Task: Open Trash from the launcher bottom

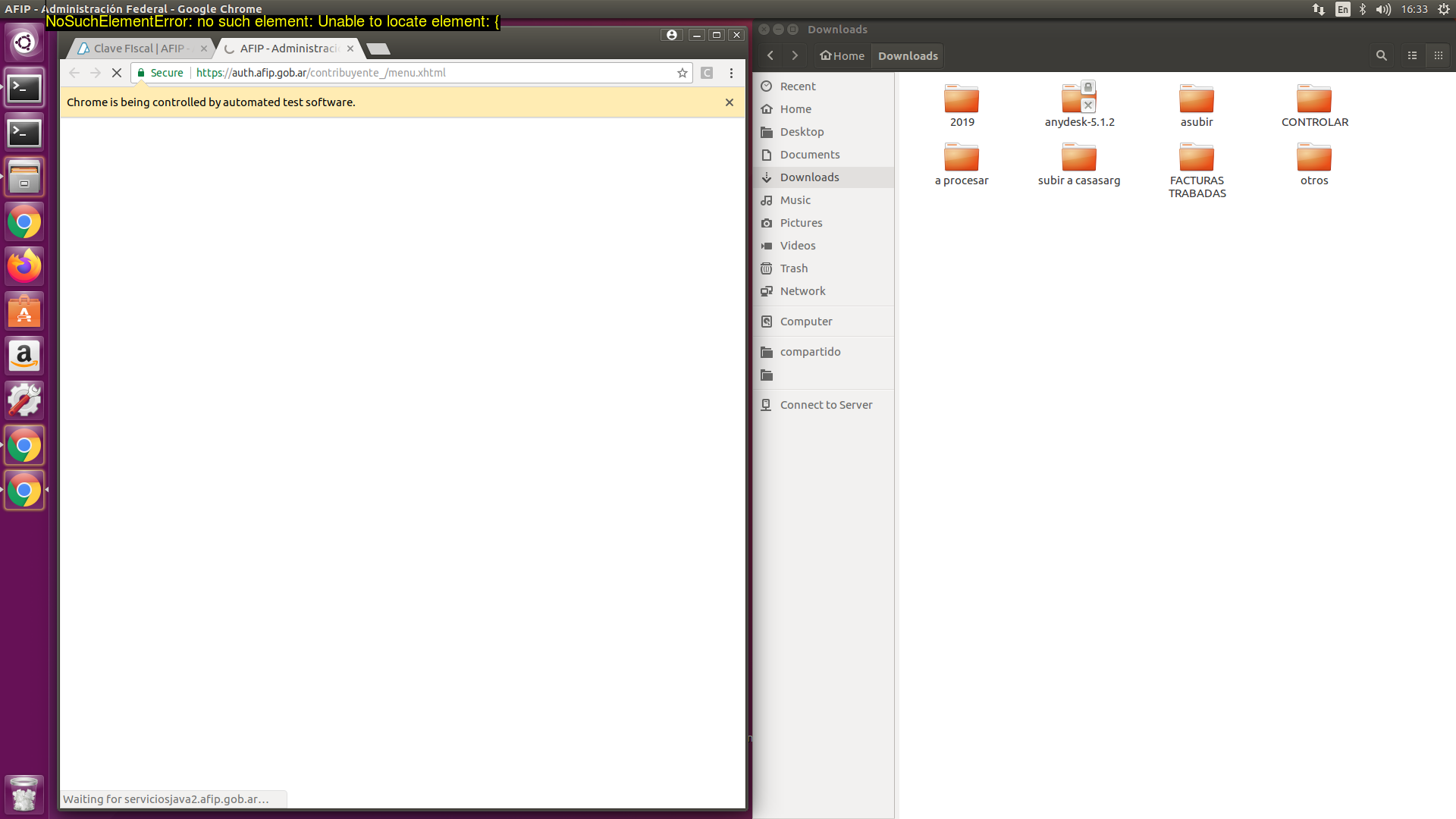Action: point(24,794)
